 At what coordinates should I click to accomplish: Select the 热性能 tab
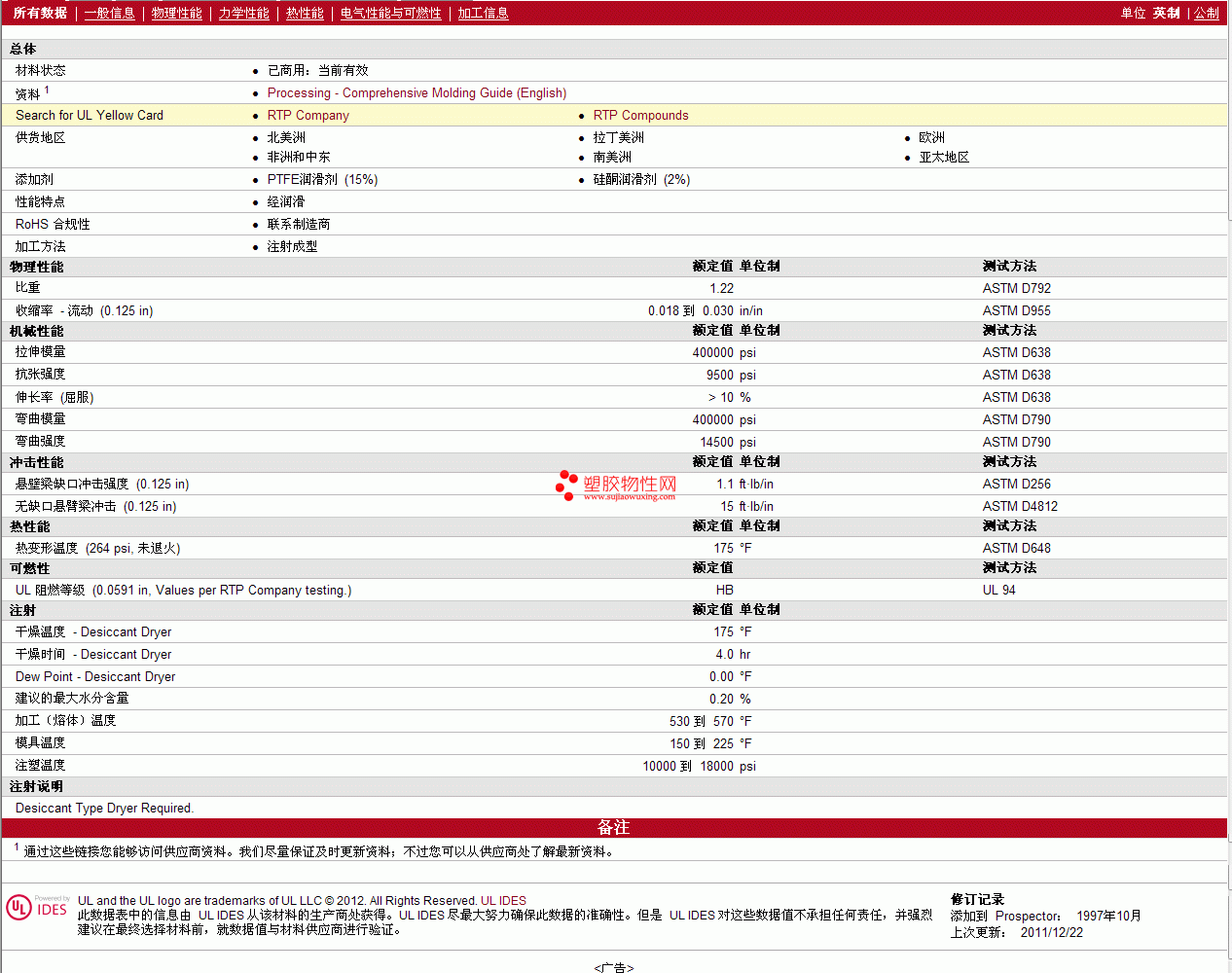pos(305,13)
